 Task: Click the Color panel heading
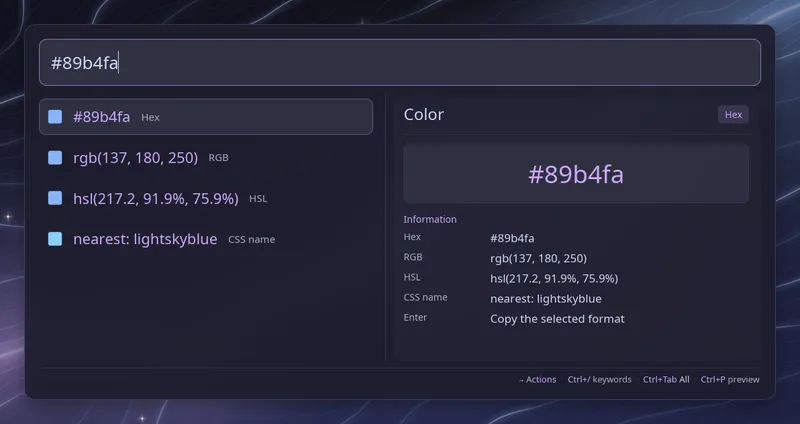[x=423, y=114]
